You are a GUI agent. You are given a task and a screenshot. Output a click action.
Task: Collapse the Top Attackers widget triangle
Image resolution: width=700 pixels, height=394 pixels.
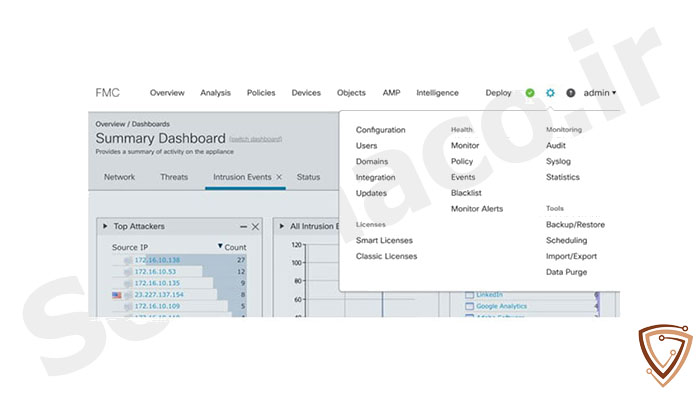point(105,226)
